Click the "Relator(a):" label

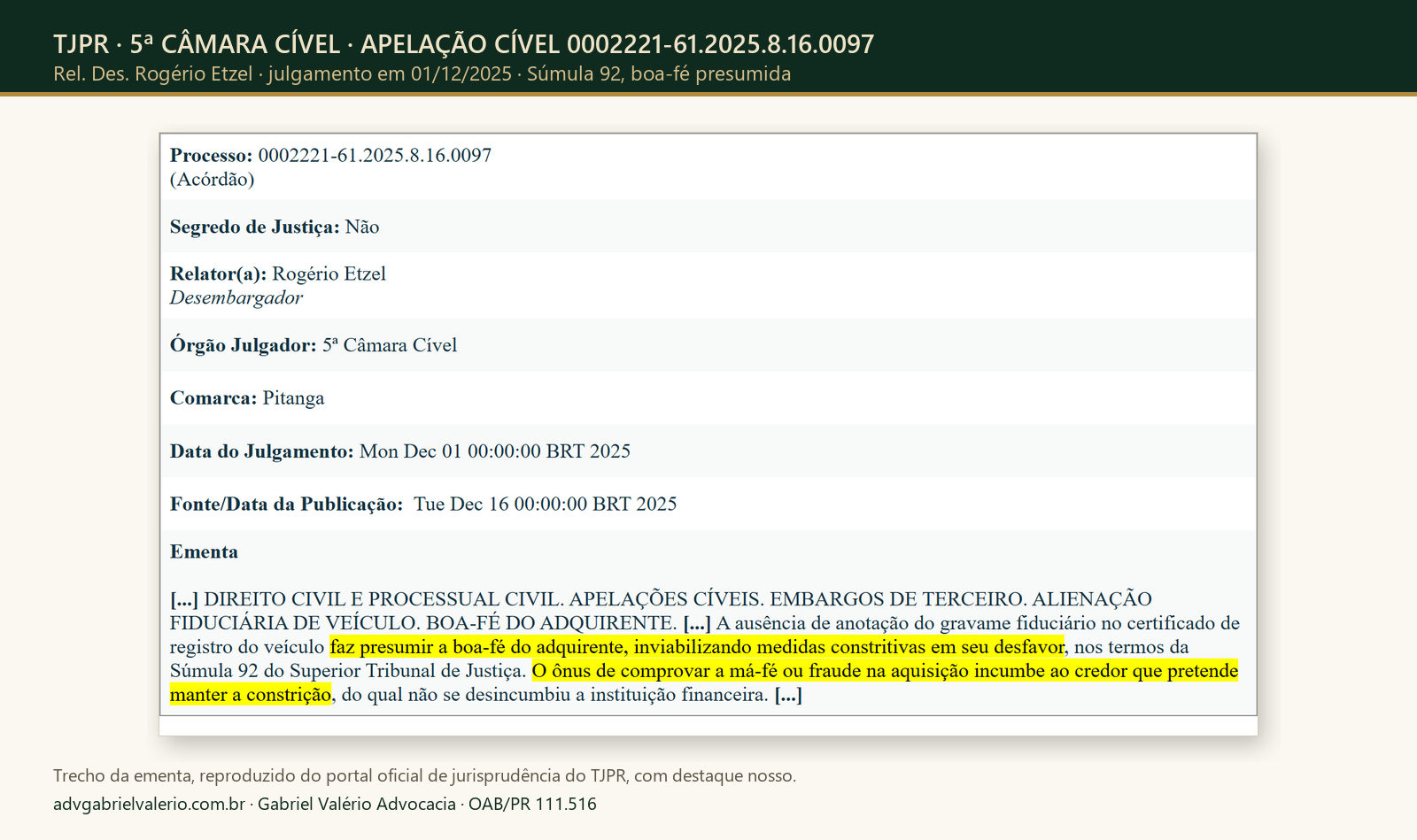click(x=218, y=274)
